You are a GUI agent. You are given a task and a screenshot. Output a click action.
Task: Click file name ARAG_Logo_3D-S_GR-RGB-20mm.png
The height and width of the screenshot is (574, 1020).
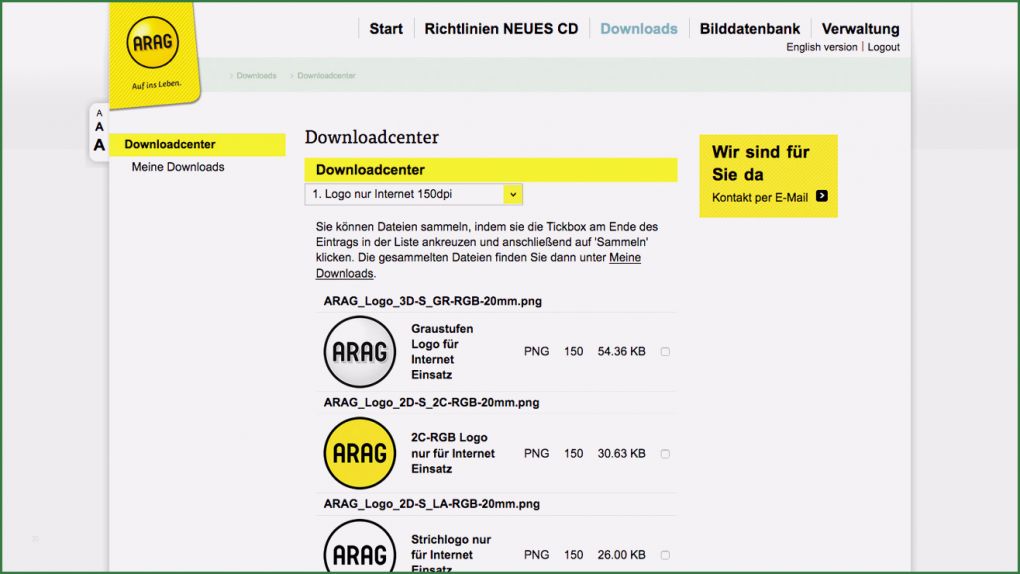click(433, 301)
